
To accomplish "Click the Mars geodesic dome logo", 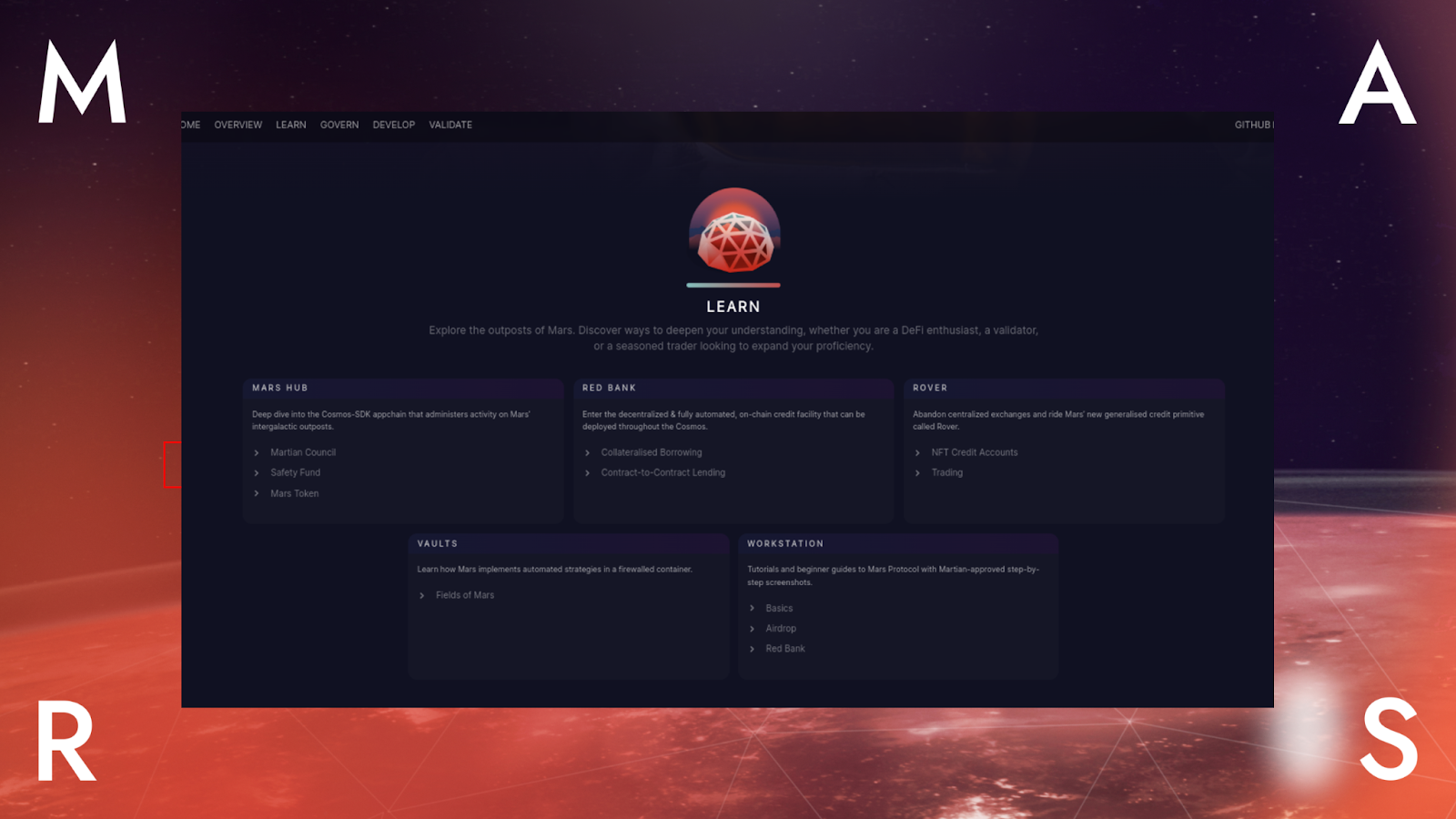I will (x=733, y=231).
